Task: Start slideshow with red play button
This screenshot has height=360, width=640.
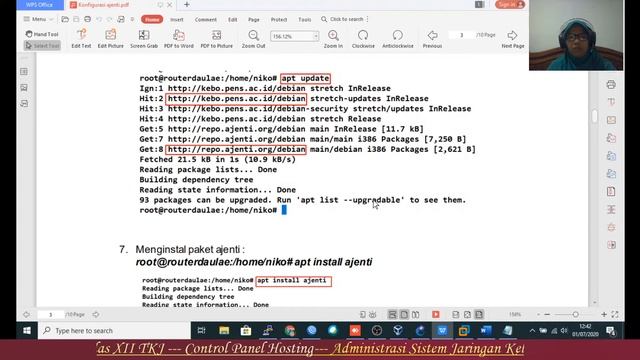Action: pos(436,314)
